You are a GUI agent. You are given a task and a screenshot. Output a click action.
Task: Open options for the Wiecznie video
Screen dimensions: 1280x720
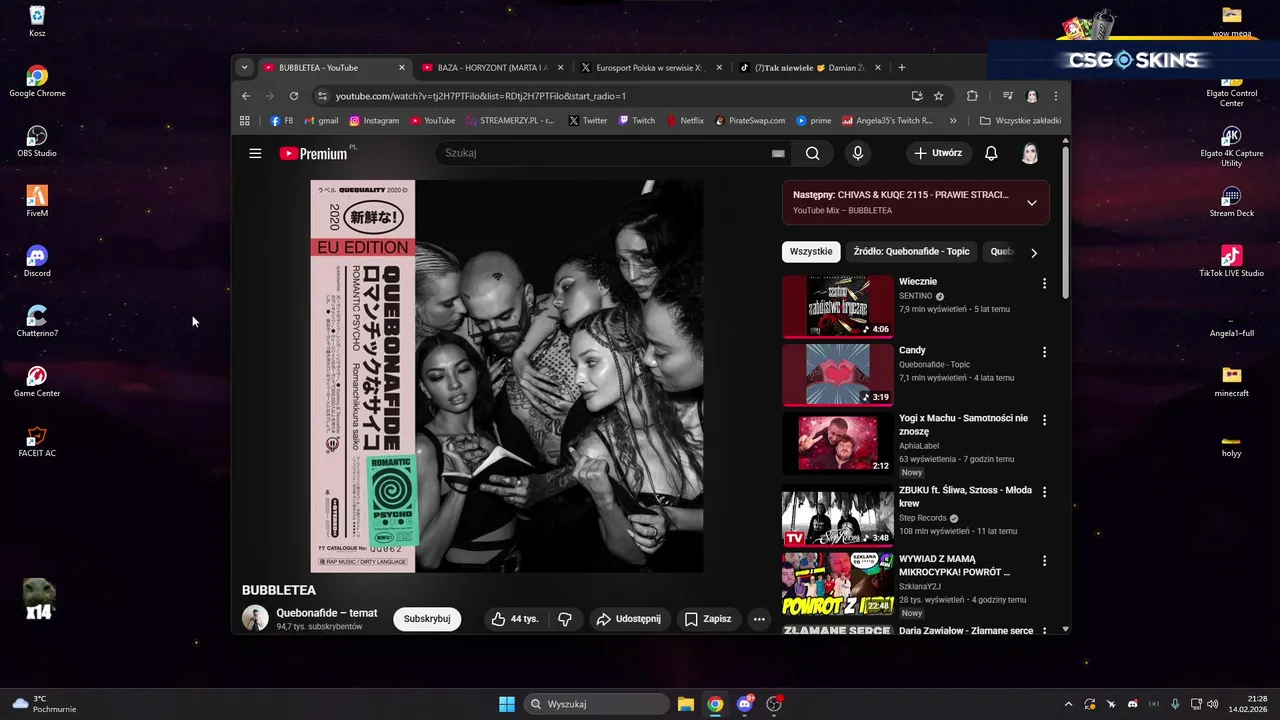[x=1044, y=283]
